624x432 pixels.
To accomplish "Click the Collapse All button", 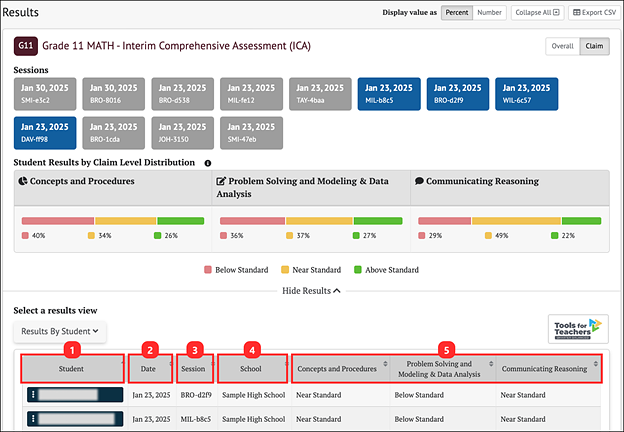I will [538, 12].
